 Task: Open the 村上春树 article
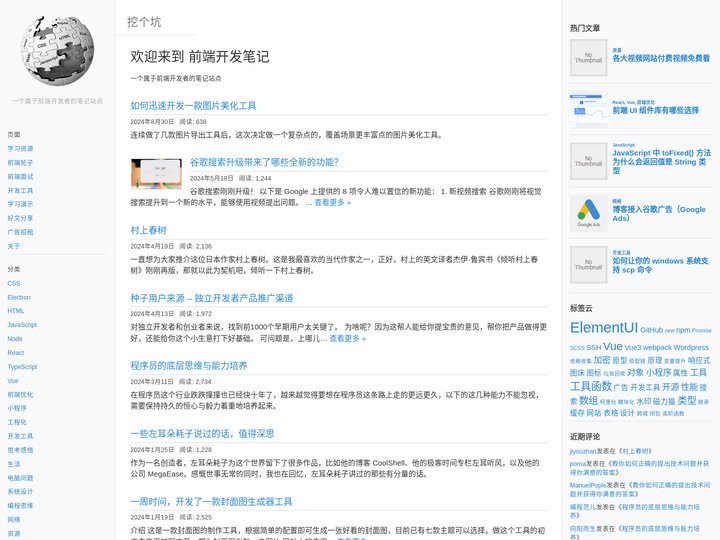148,230
